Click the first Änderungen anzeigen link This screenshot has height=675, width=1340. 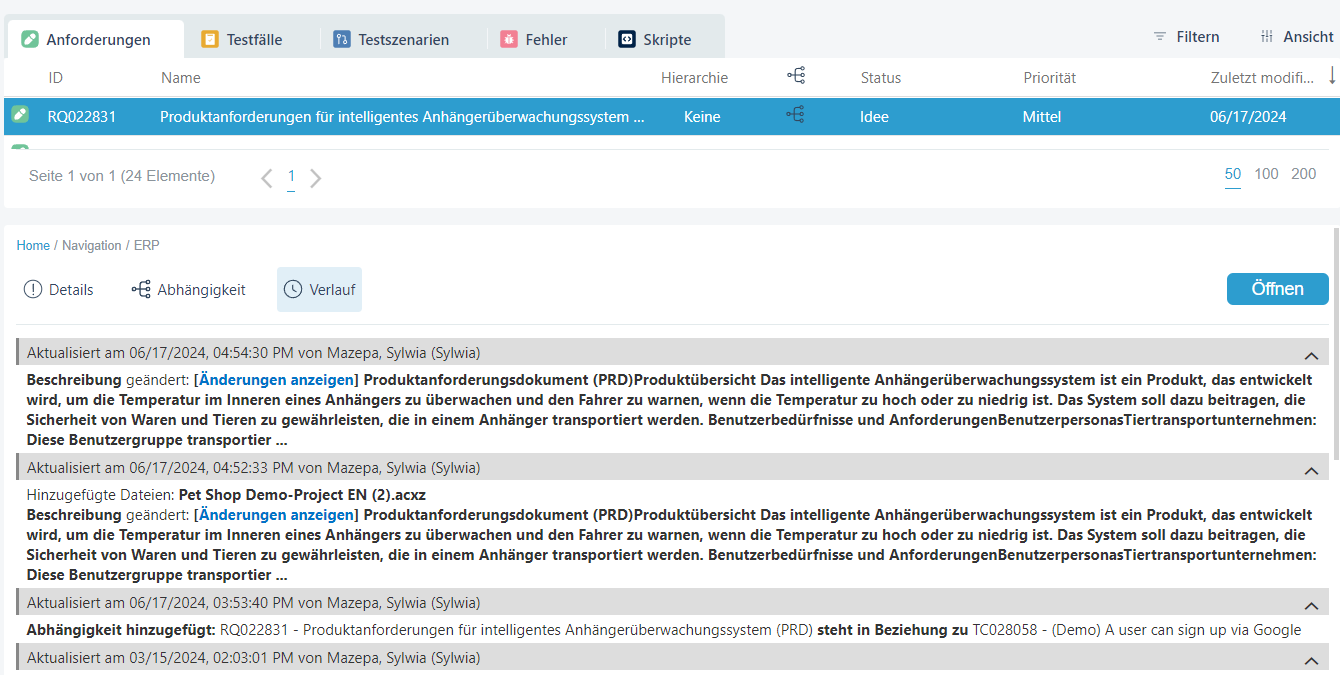(x=276, y=380)
